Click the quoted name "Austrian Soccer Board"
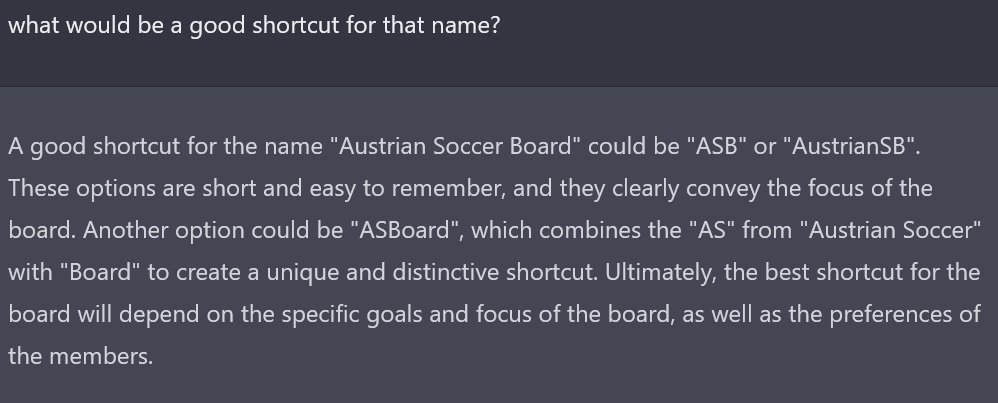The width and height of the screenshot is (998, 403). click(455, 146)
